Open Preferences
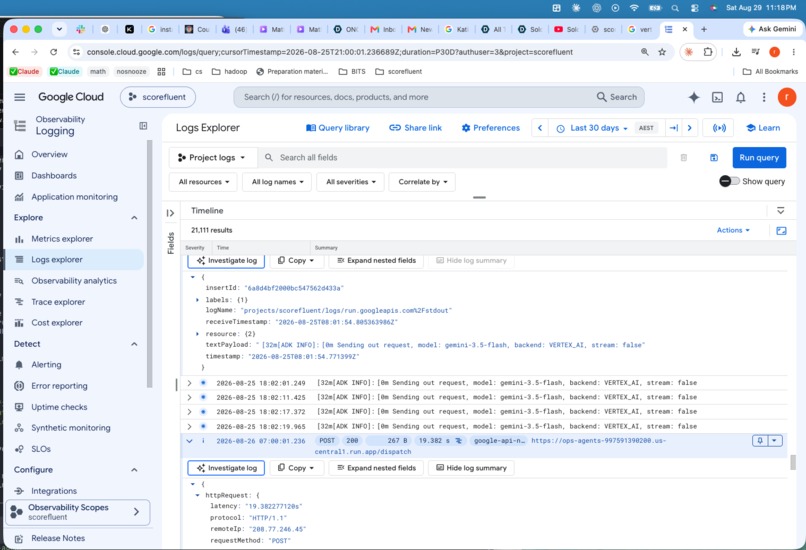Viewport: 806px width, 550px height. [x=490, y=128]
